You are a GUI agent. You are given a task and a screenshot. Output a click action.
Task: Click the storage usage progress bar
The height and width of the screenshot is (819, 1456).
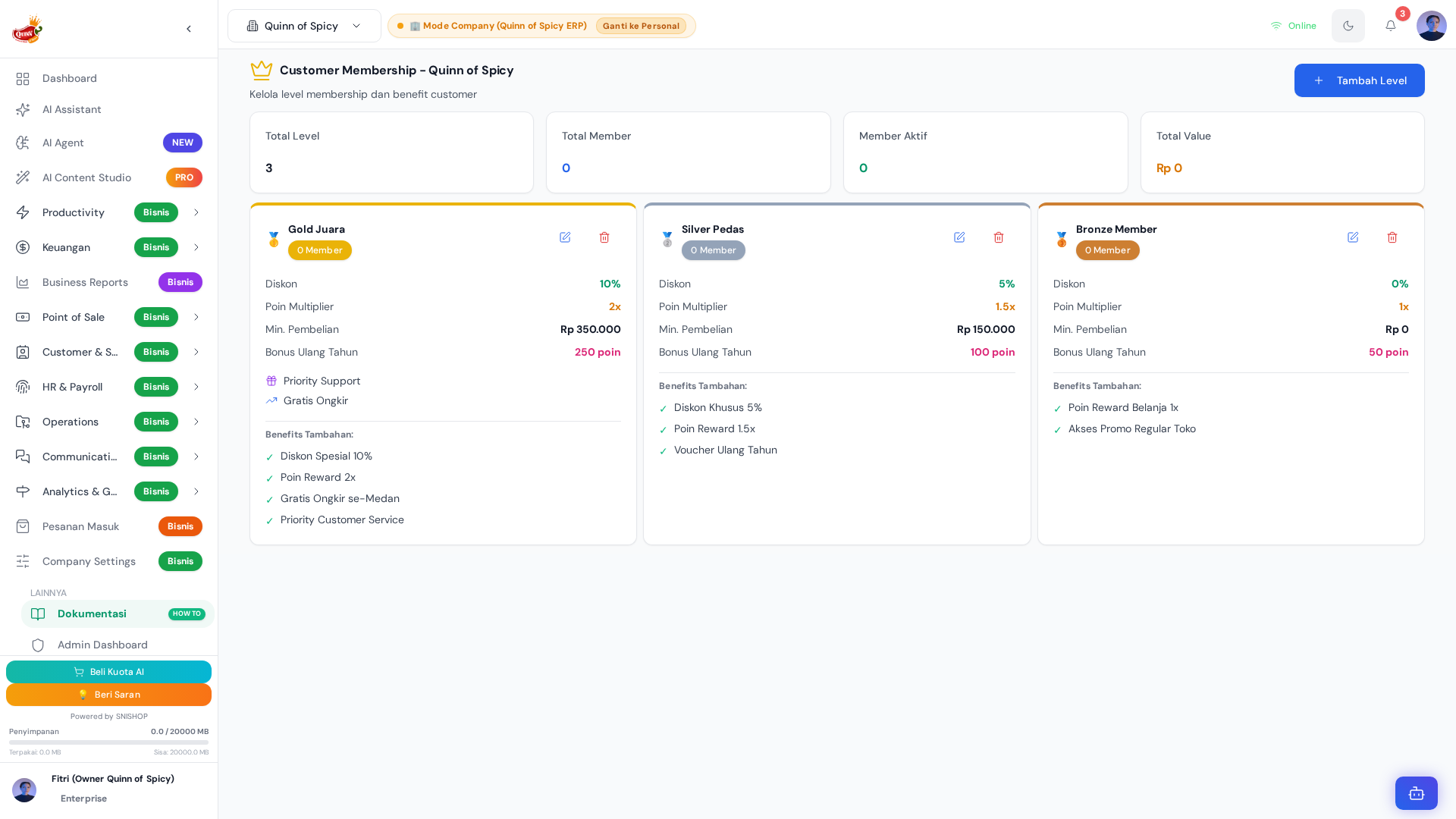(x=108, y=742)
